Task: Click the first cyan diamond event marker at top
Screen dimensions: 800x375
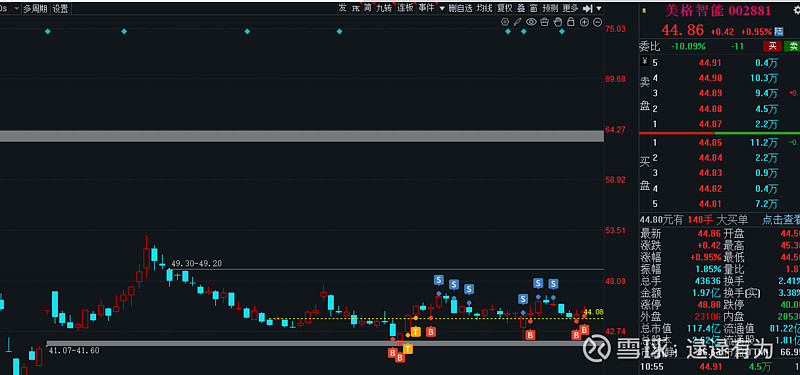Action: click(x=47, y=32)
